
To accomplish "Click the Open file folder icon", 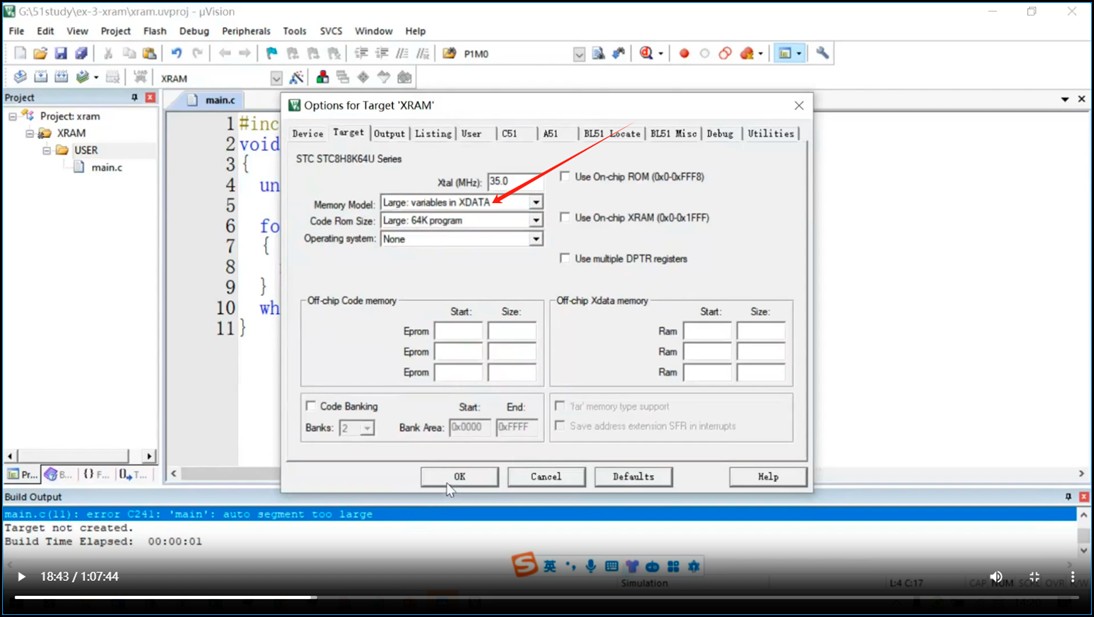I will pos(40,53).
